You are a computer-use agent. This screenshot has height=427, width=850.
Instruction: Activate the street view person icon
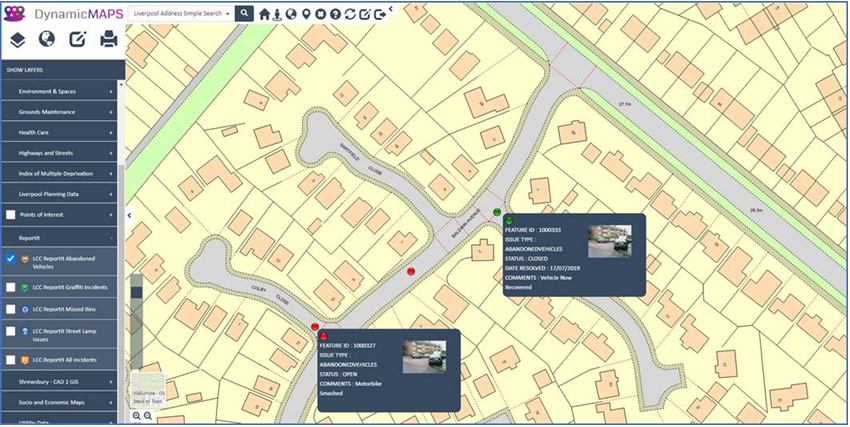tap(278, 14)
